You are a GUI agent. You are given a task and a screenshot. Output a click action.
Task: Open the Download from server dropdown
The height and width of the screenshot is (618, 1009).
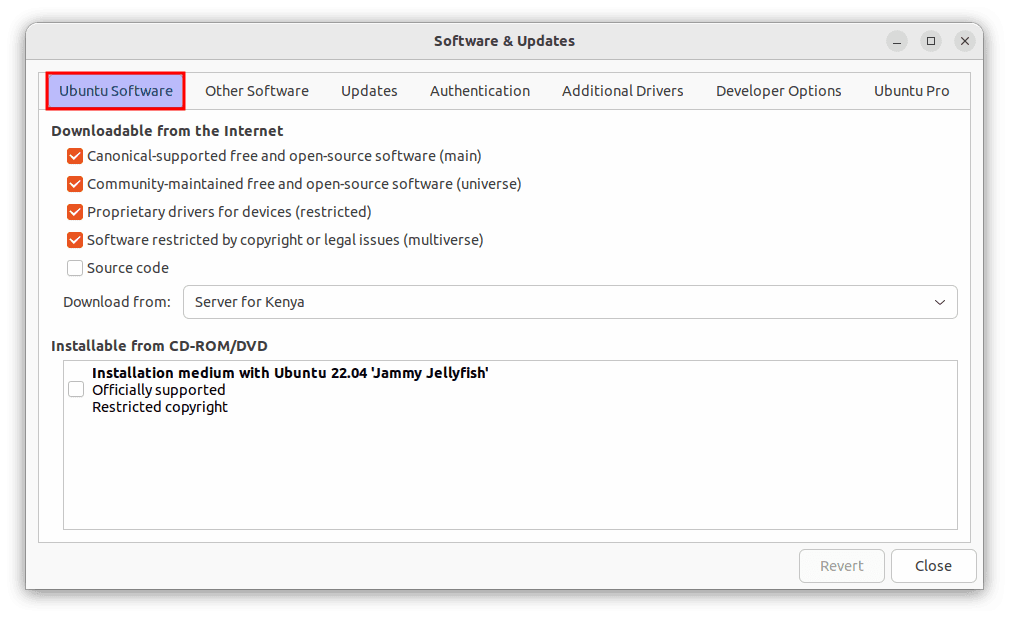[570, 302]
